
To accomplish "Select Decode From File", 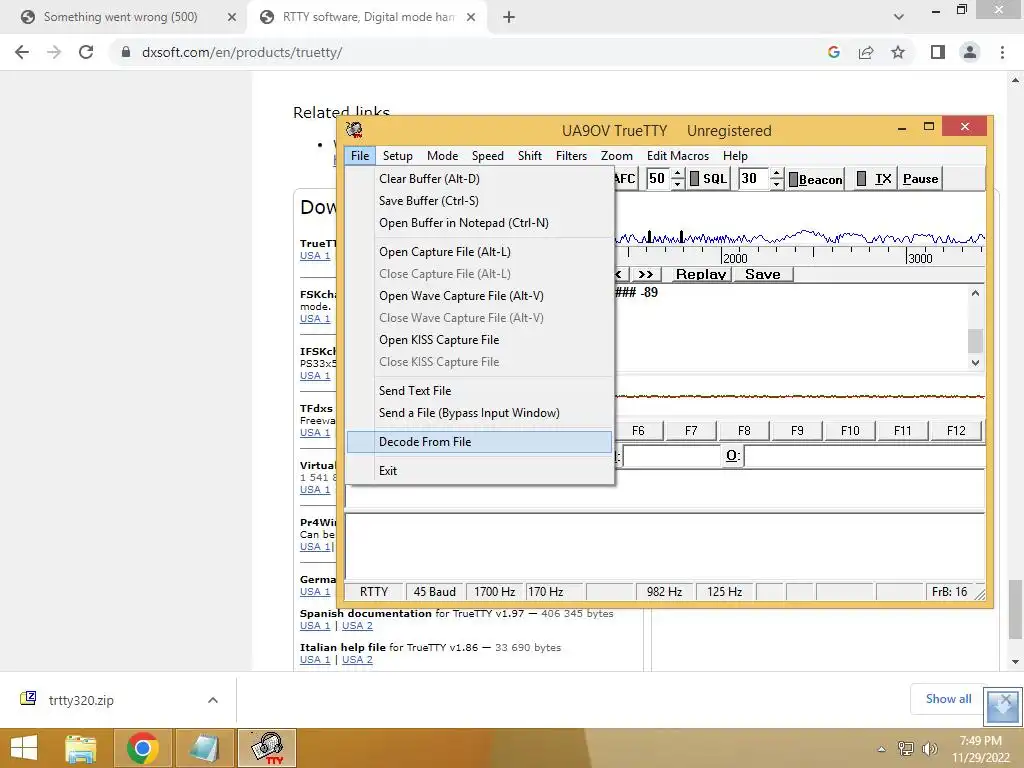I will coord(479,441).
